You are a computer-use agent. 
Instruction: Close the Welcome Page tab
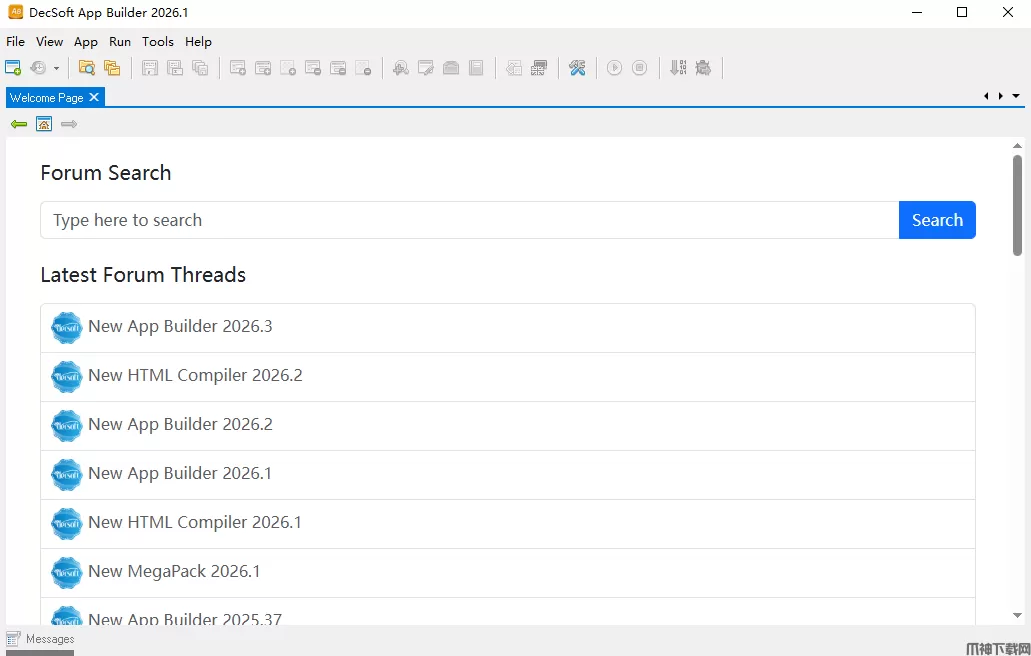click(x=94, y=97)
